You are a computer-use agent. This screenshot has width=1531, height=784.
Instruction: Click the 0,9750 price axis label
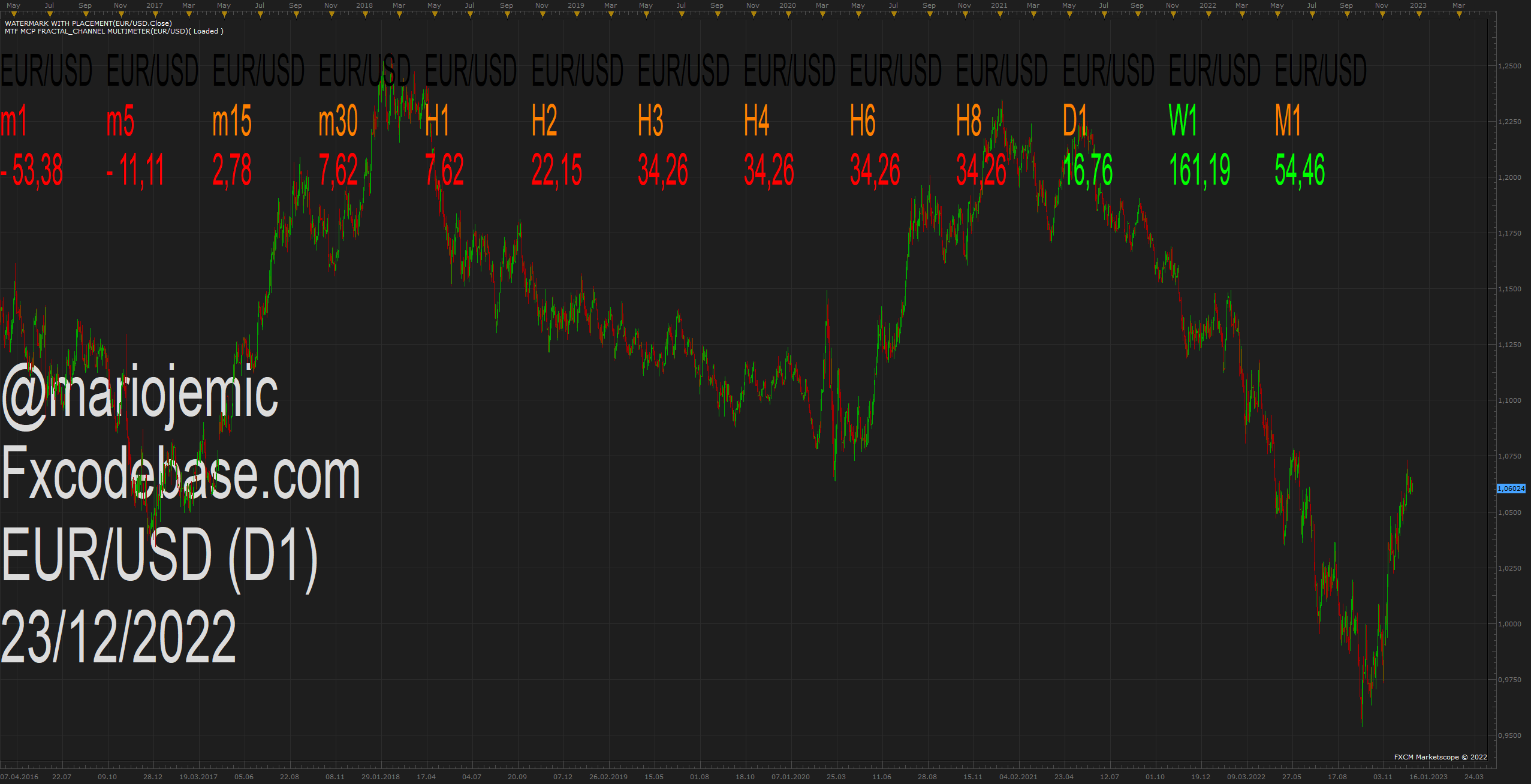click(x=1509, y=680)
